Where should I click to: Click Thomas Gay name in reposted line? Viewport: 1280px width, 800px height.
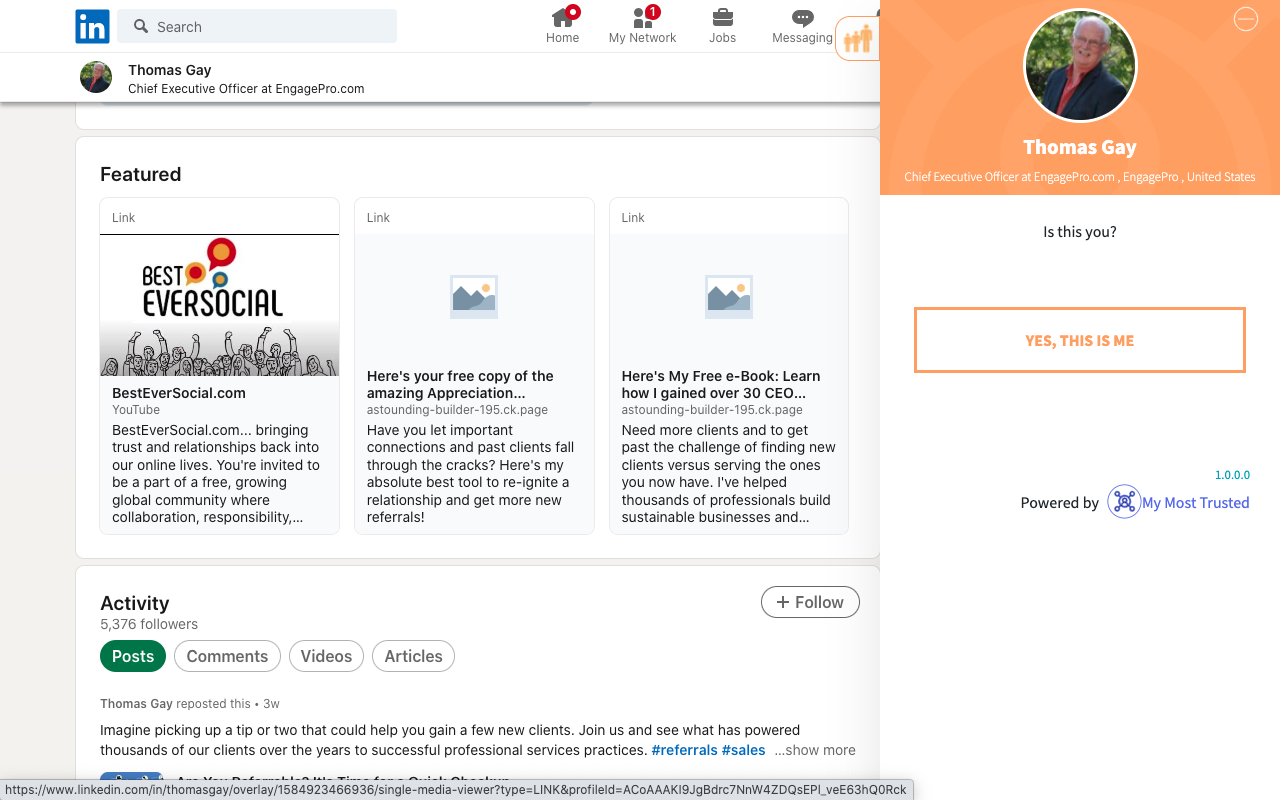coord(136,704)
